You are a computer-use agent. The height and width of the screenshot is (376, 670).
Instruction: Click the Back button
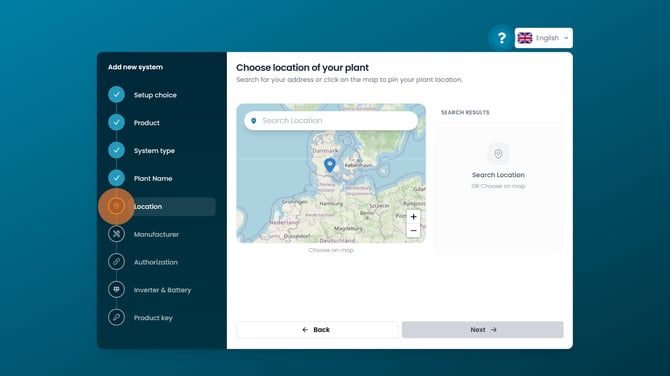[x=317, y=330]
